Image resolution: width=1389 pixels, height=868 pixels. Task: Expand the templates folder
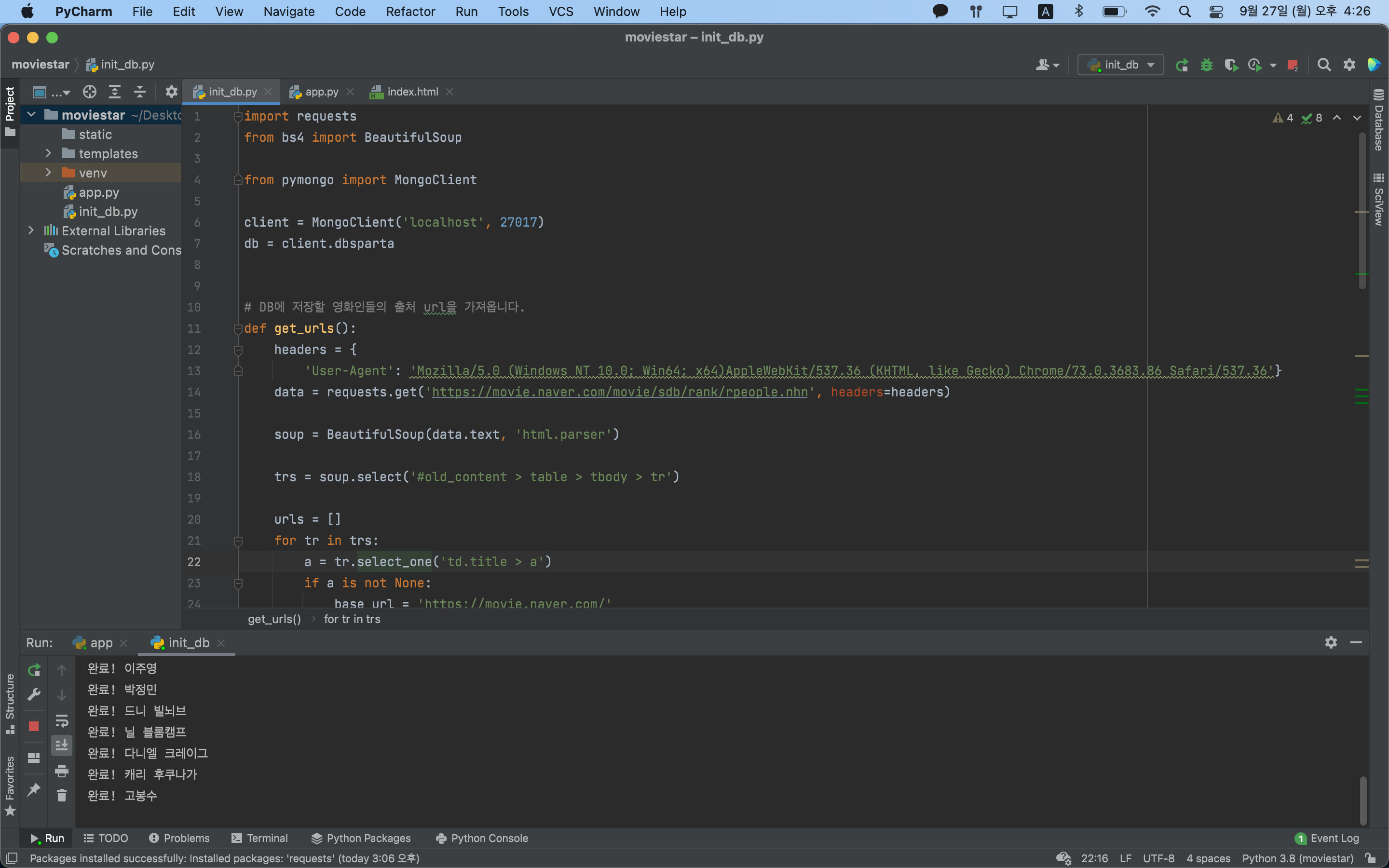pos(48,153)
